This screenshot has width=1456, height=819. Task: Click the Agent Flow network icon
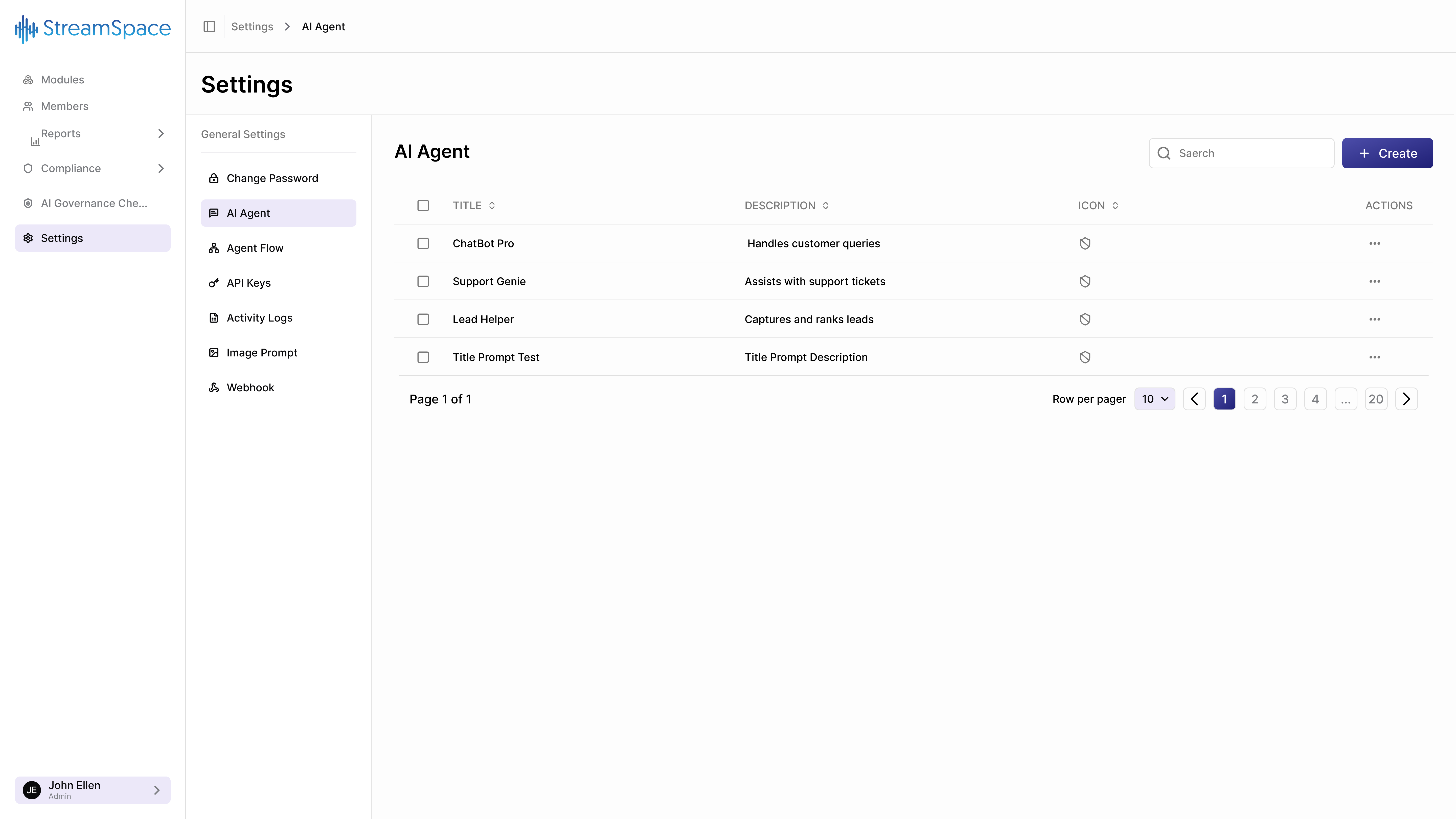(x=214, y=248)
